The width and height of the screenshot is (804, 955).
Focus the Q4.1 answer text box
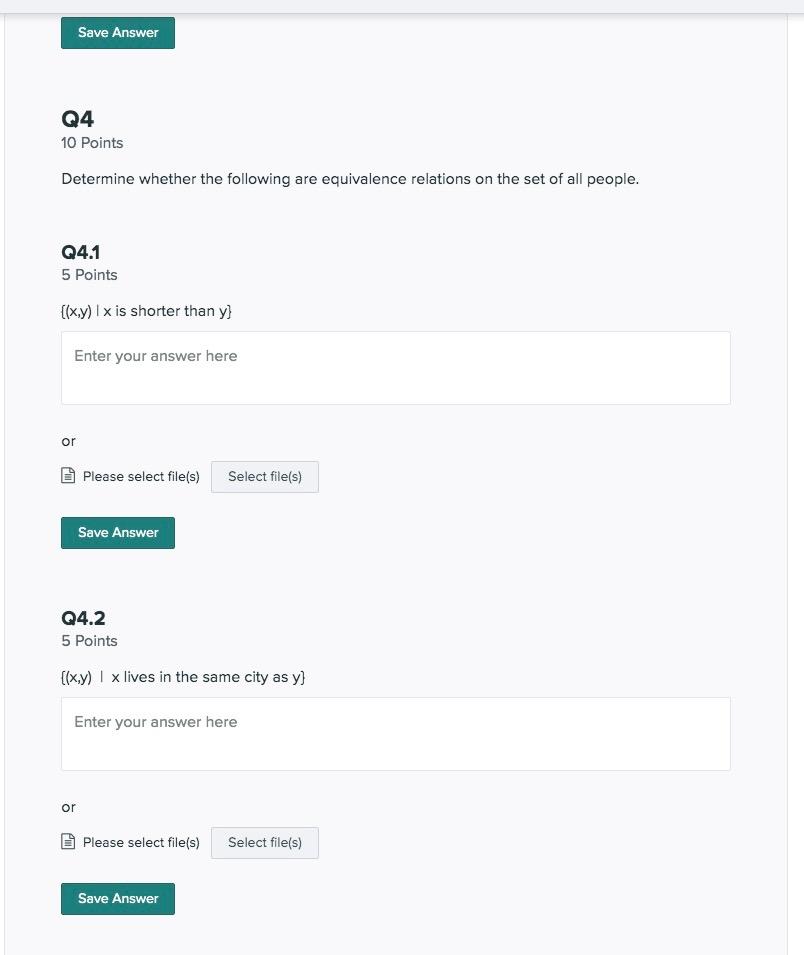[395, 368]
